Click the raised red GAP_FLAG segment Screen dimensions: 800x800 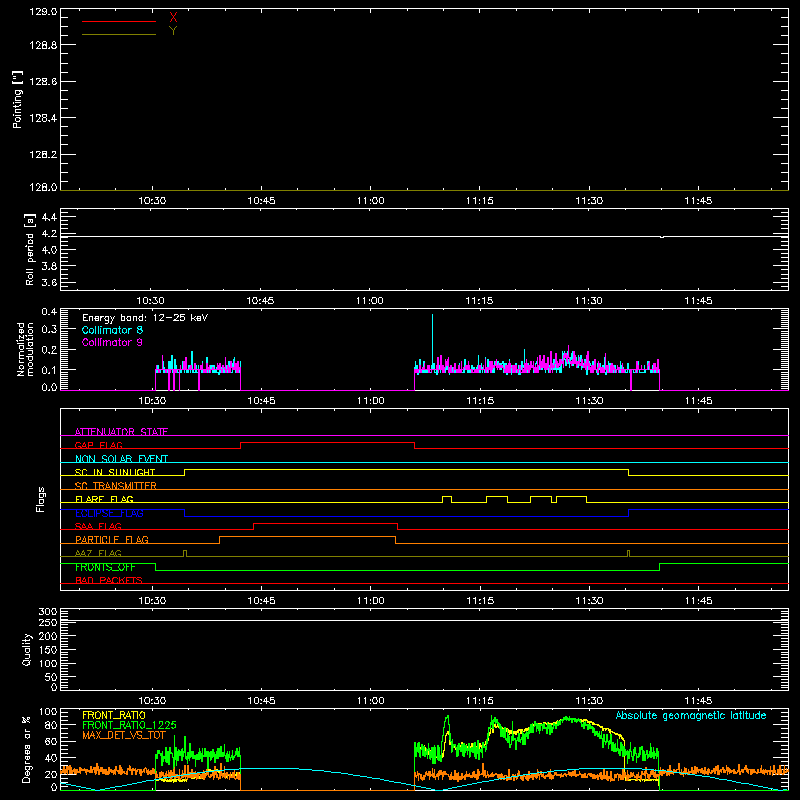(x=327, y=443)
